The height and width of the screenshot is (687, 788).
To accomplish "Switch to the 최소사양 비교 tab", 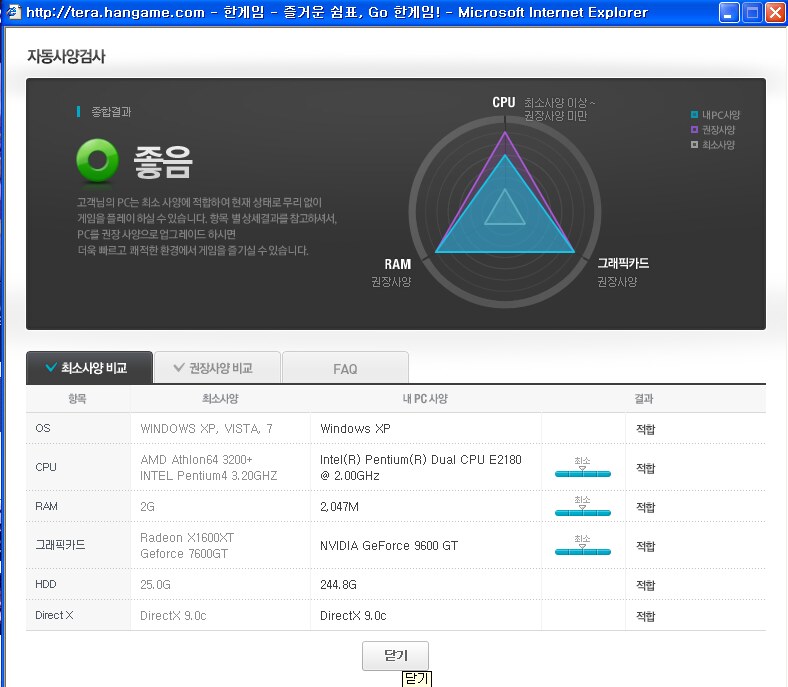I will coord(90,368).
